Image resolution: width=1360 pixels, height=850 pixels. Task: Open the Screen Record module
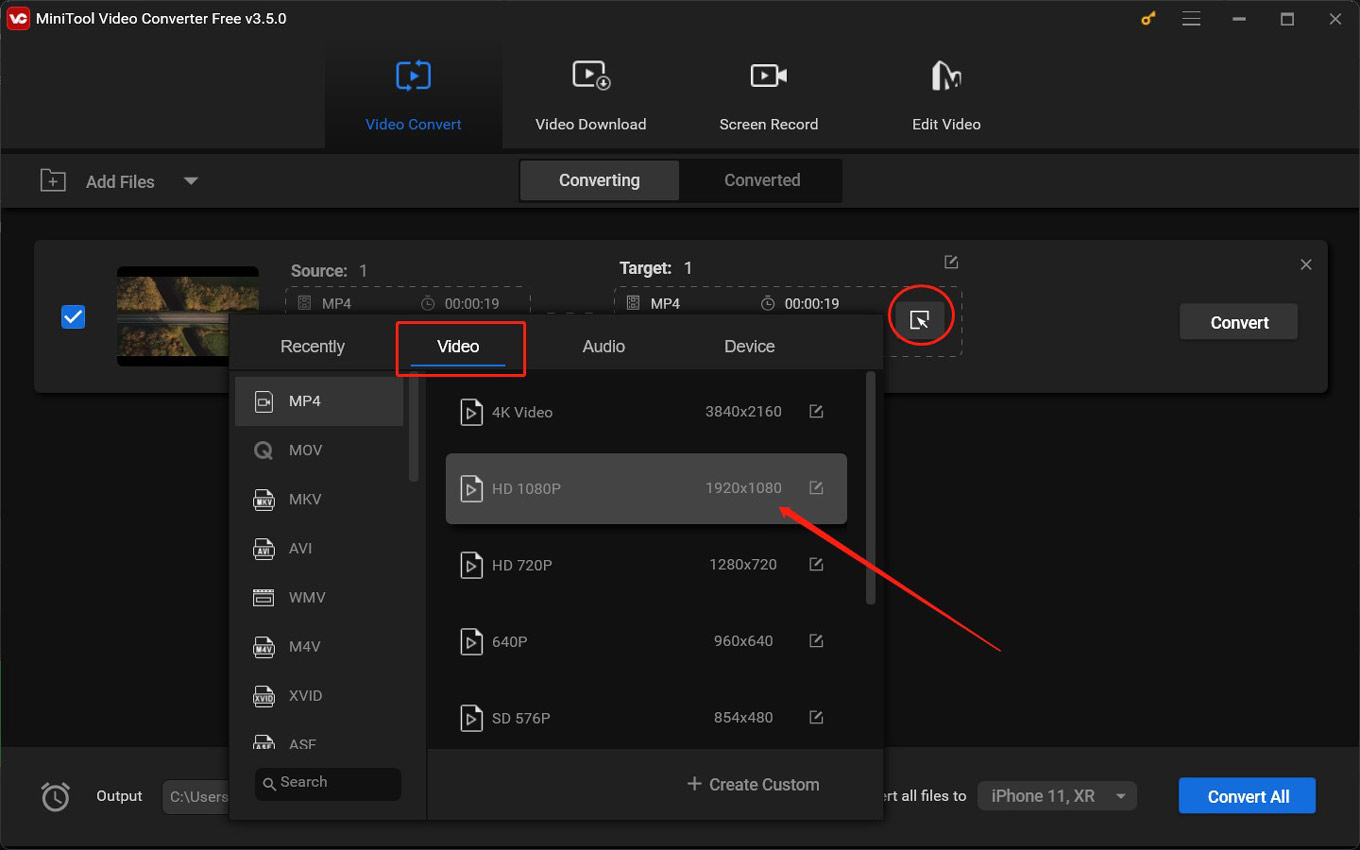[768, 97]
